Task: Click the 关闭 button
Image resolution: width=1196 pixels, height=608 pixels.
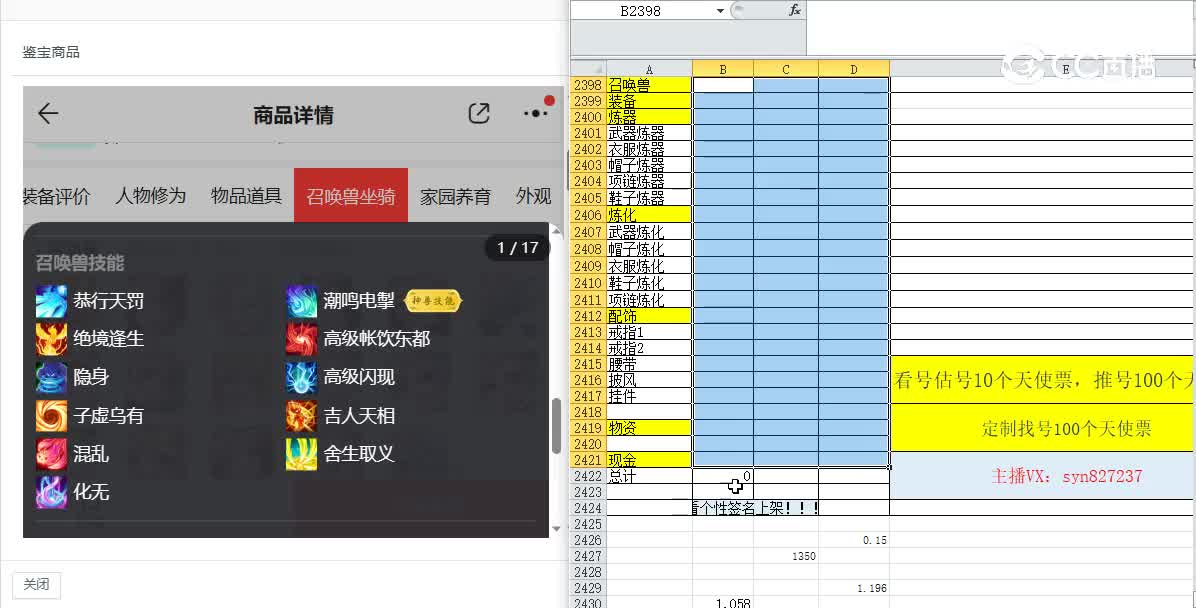Action: point(36,585)
